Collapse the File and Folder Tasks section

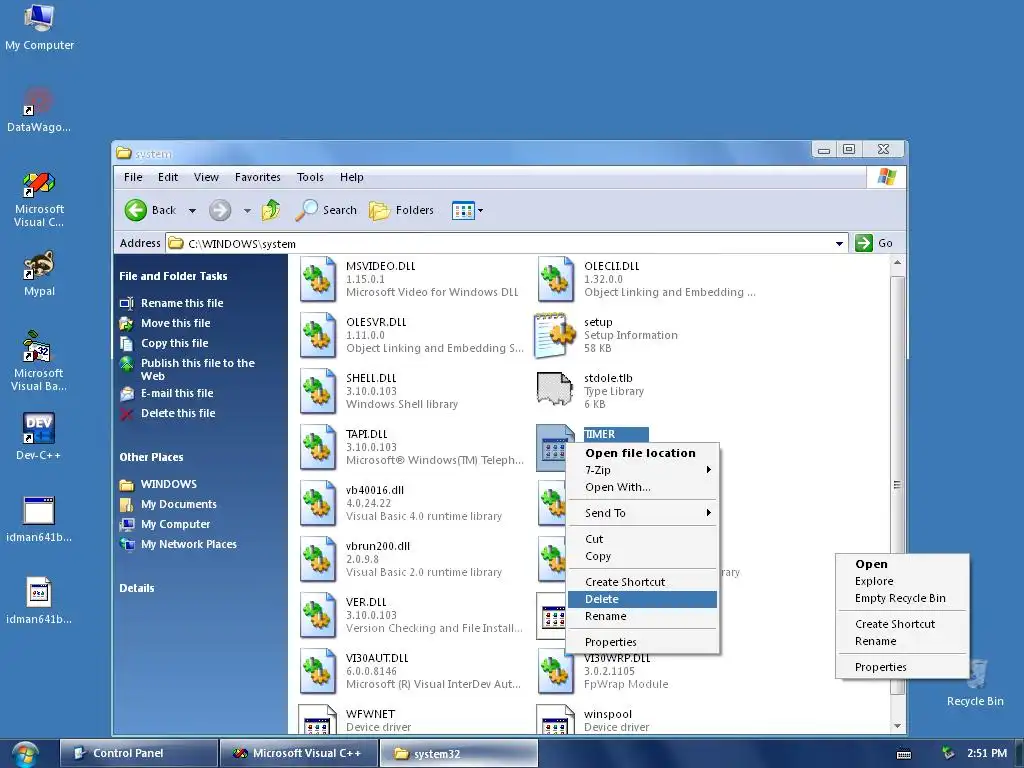click(173, 276)
